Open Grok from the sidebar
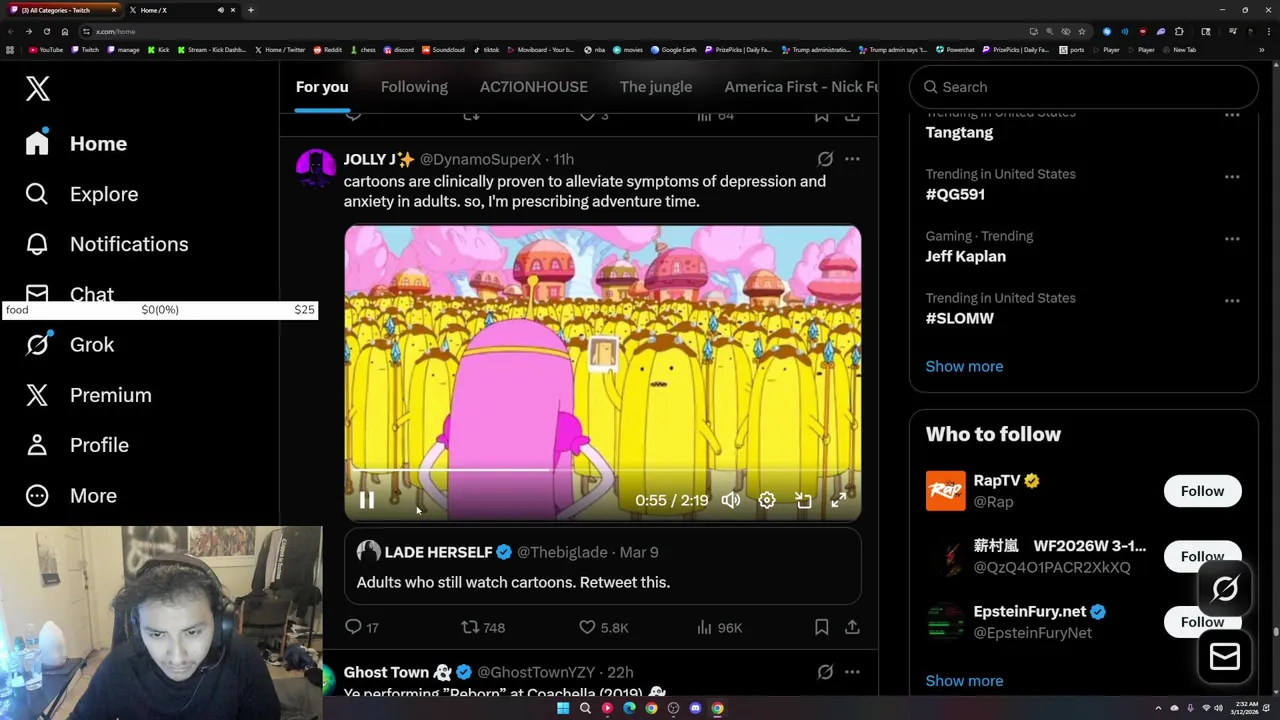Image resolution: width=1280 pixels, height=720 pixels. click(70, 345)
